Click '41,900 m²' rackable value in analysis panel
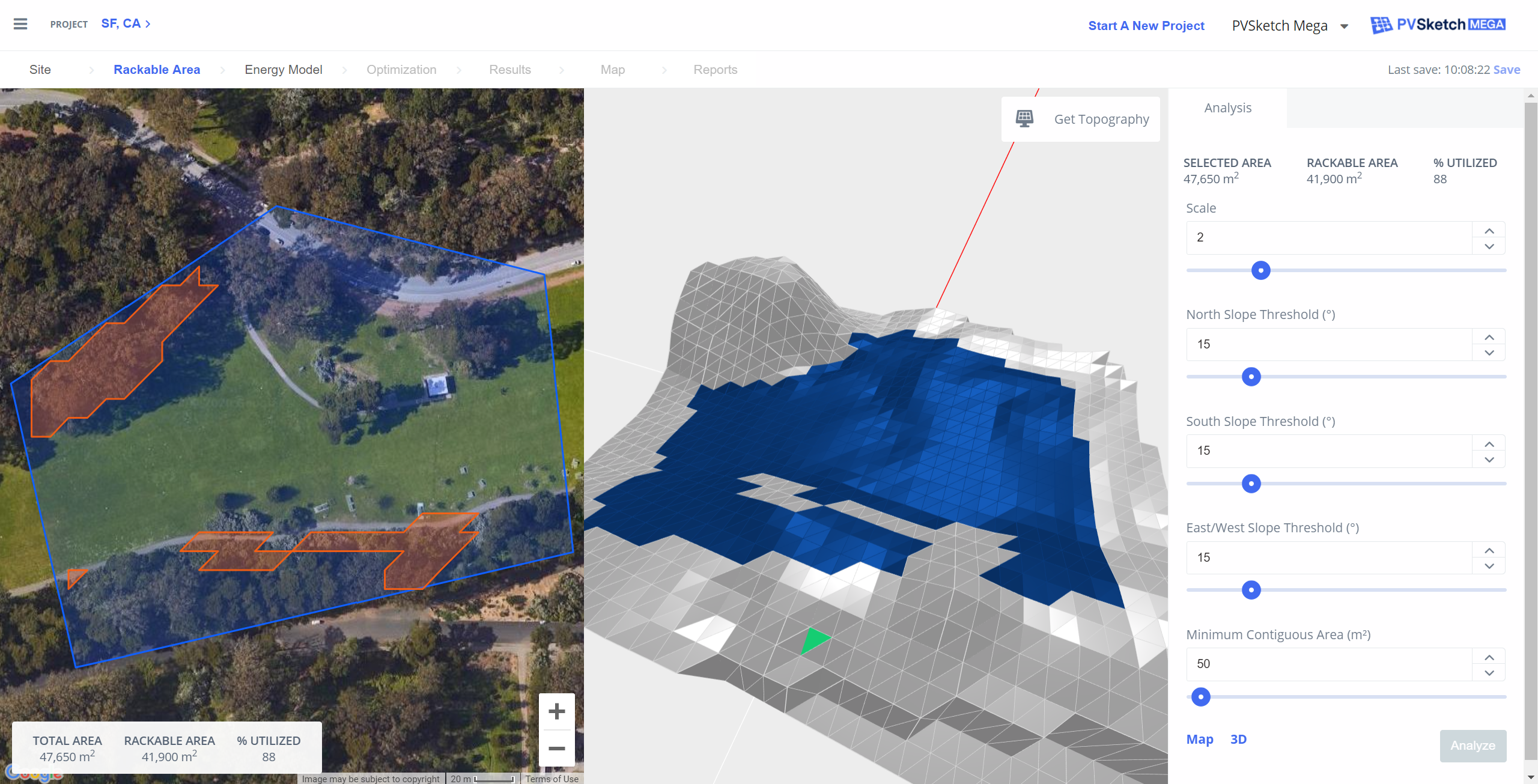 click(x=1334, y=178)
